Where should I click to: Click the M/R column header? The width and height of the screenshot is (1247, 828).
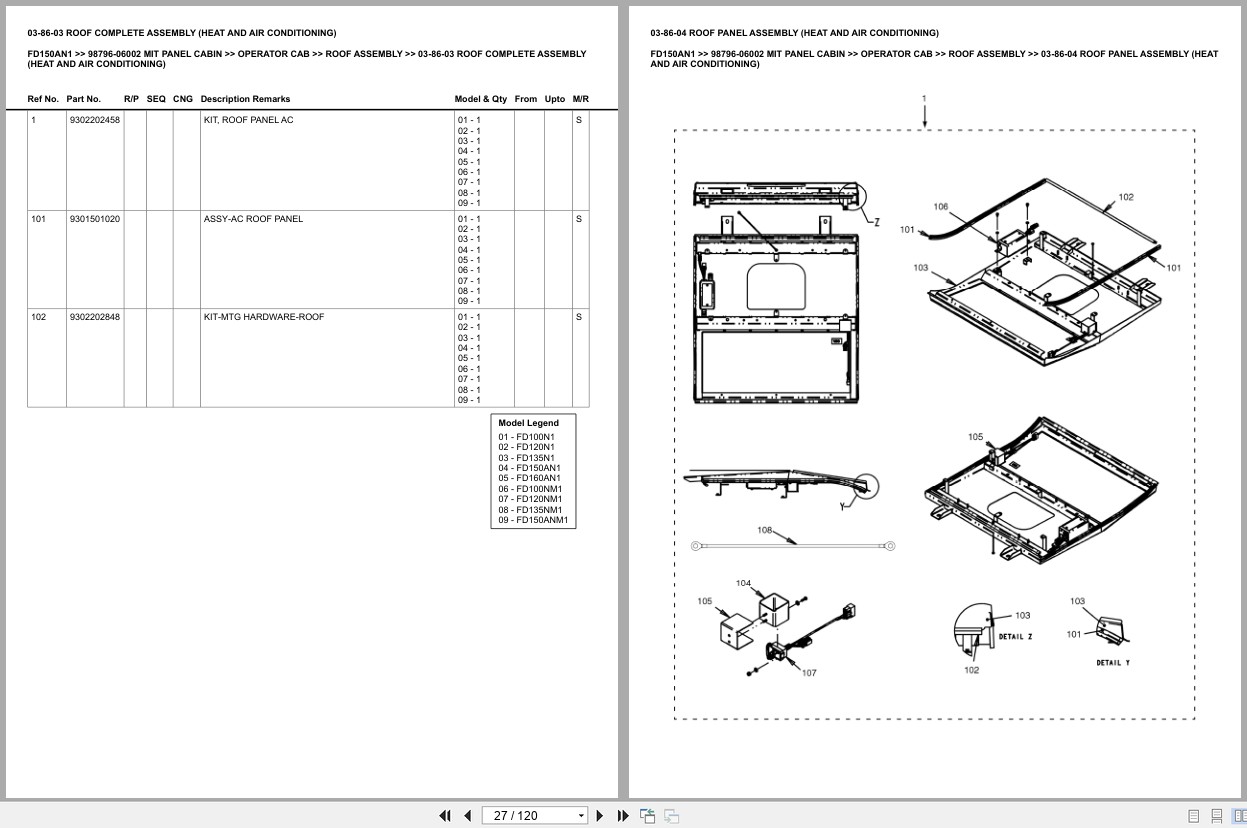pos(581,99)
